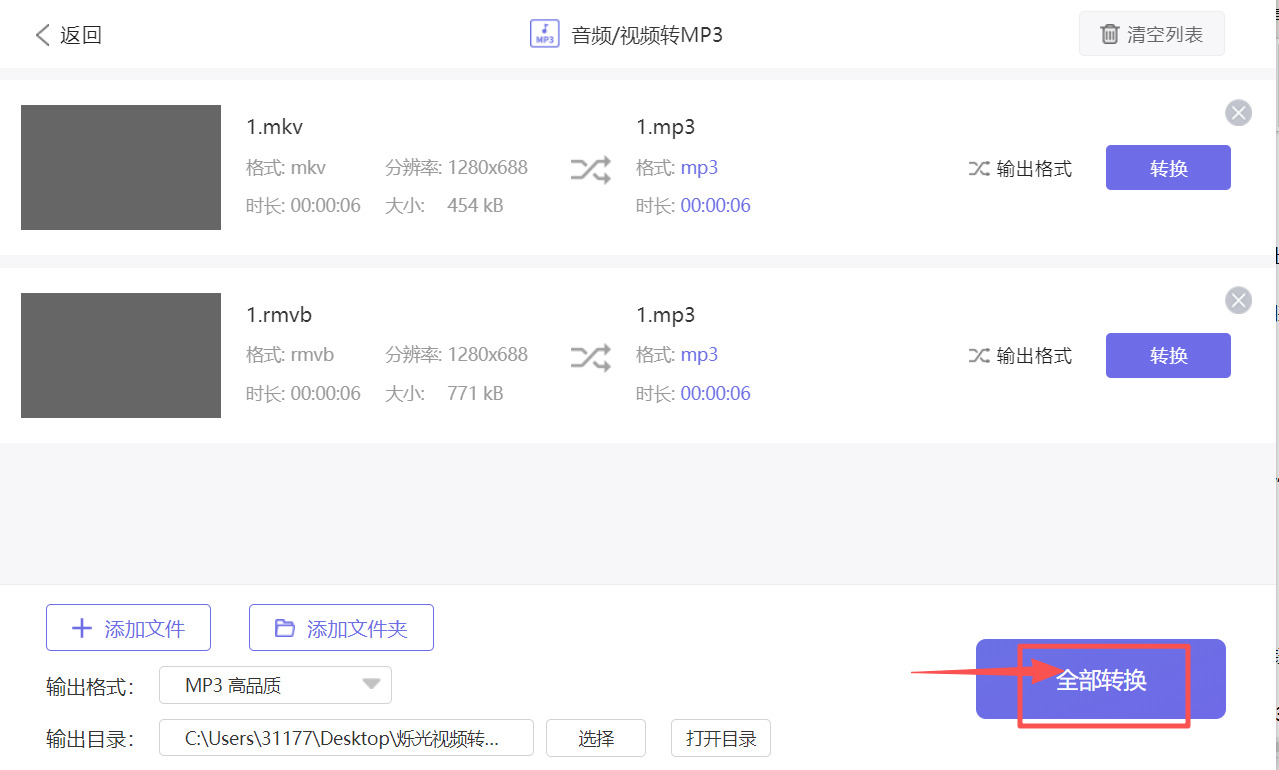The height and width of the screenshot is (770, 1279).
Task: Click the convert arrows icon between 1.mkv and 1.mp3
Action: tap(590, 169)
